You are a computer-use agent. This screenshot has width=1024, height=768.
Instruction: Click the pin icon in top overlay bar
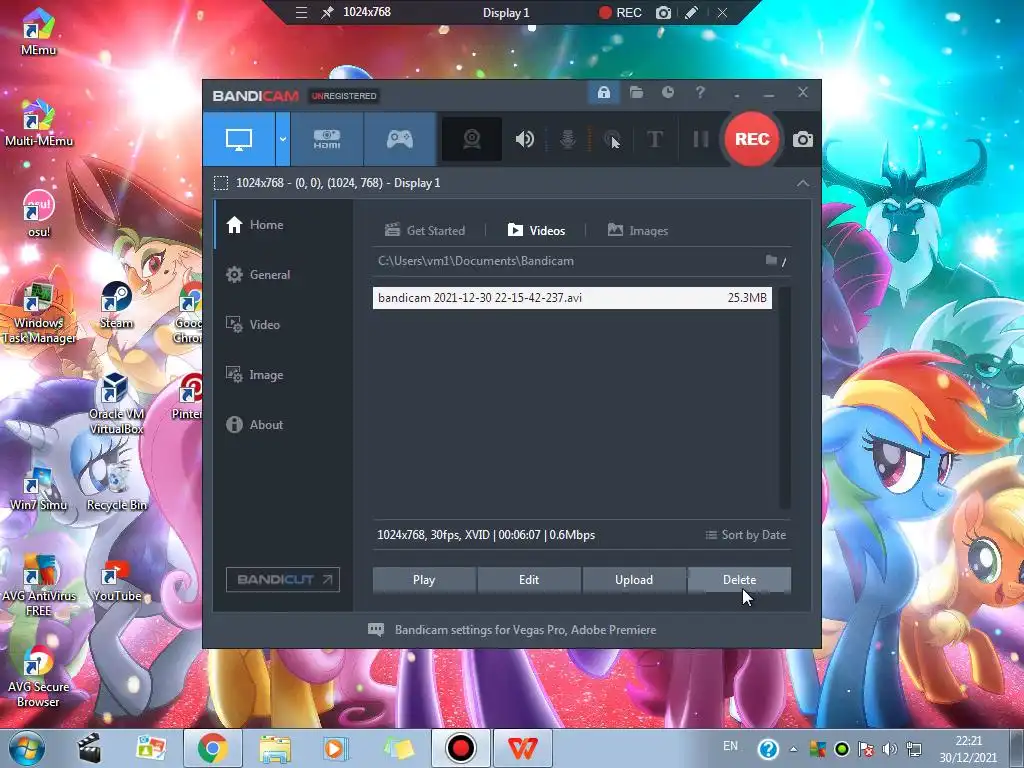coord(327,12)
